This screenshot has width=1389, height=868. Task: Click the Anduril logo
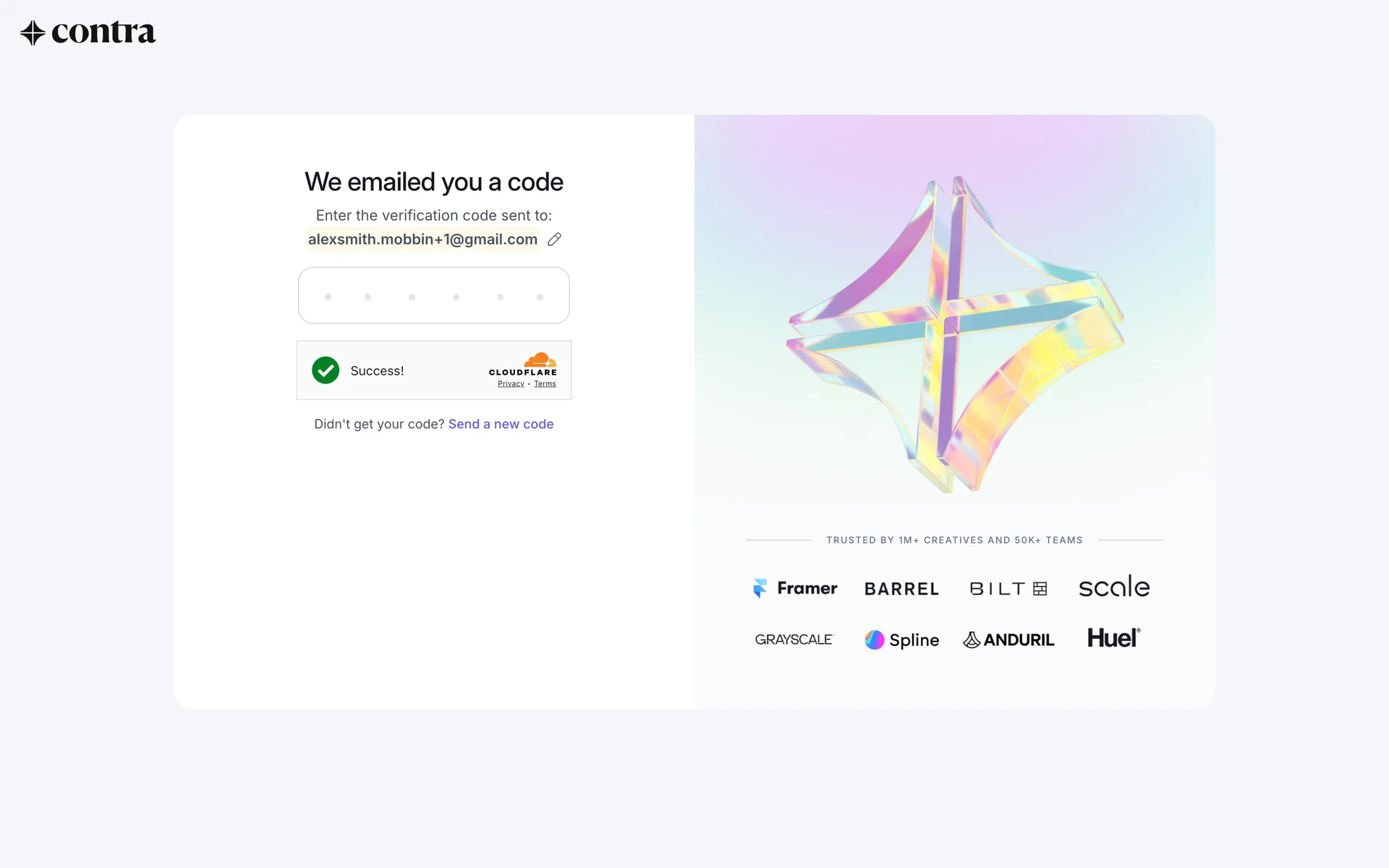click(x=1008, y=640)
